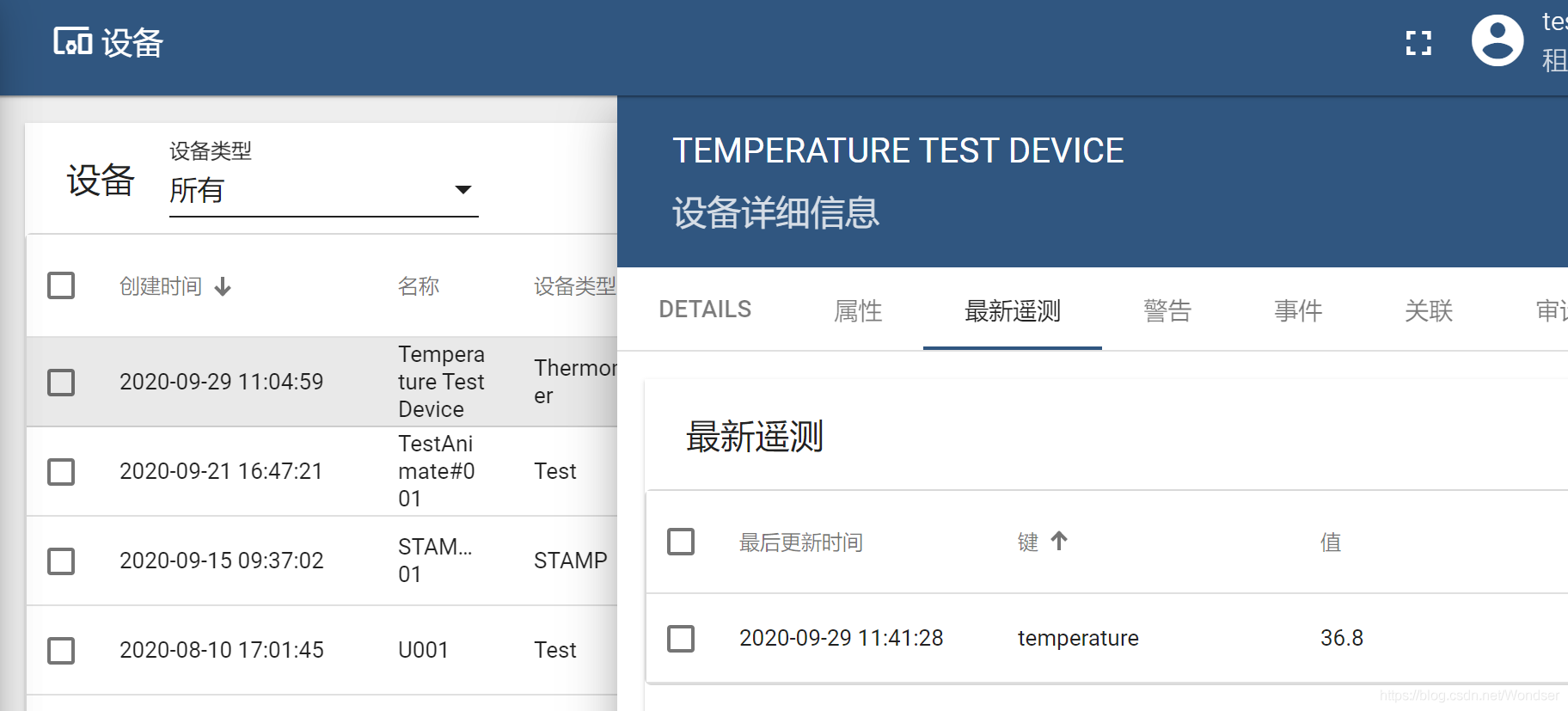Open the 关联 tab

coord(1429,310)
